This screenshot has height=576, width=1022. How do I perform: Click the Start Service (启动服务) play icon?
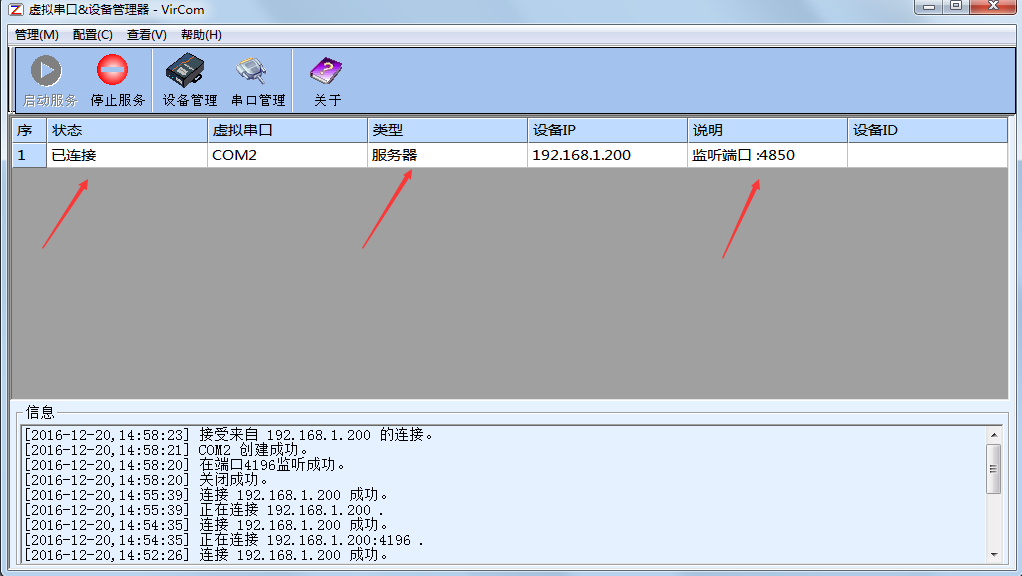point(46,71)
